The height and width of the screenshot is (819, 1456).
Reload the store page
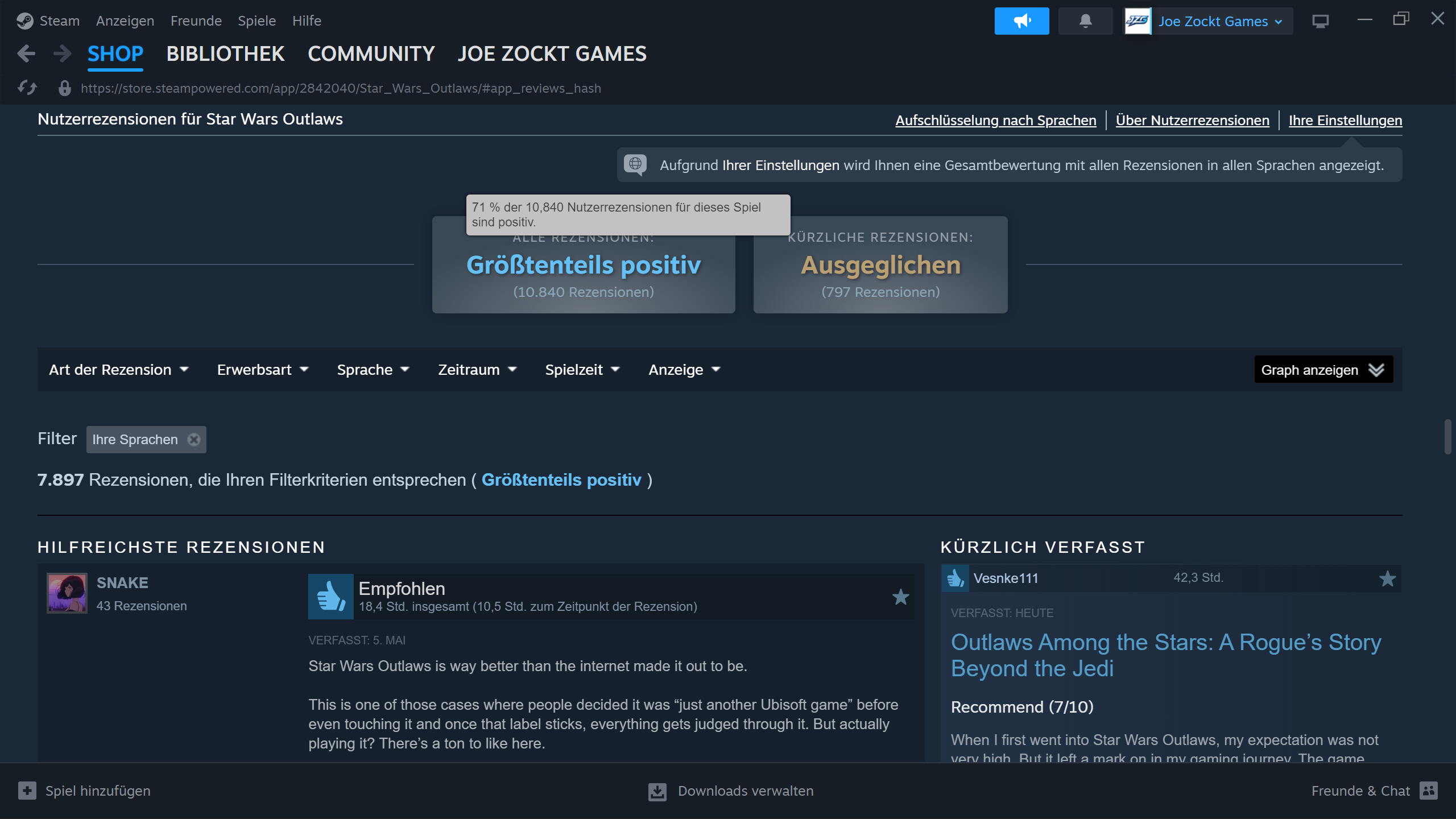tap(27, 88)
